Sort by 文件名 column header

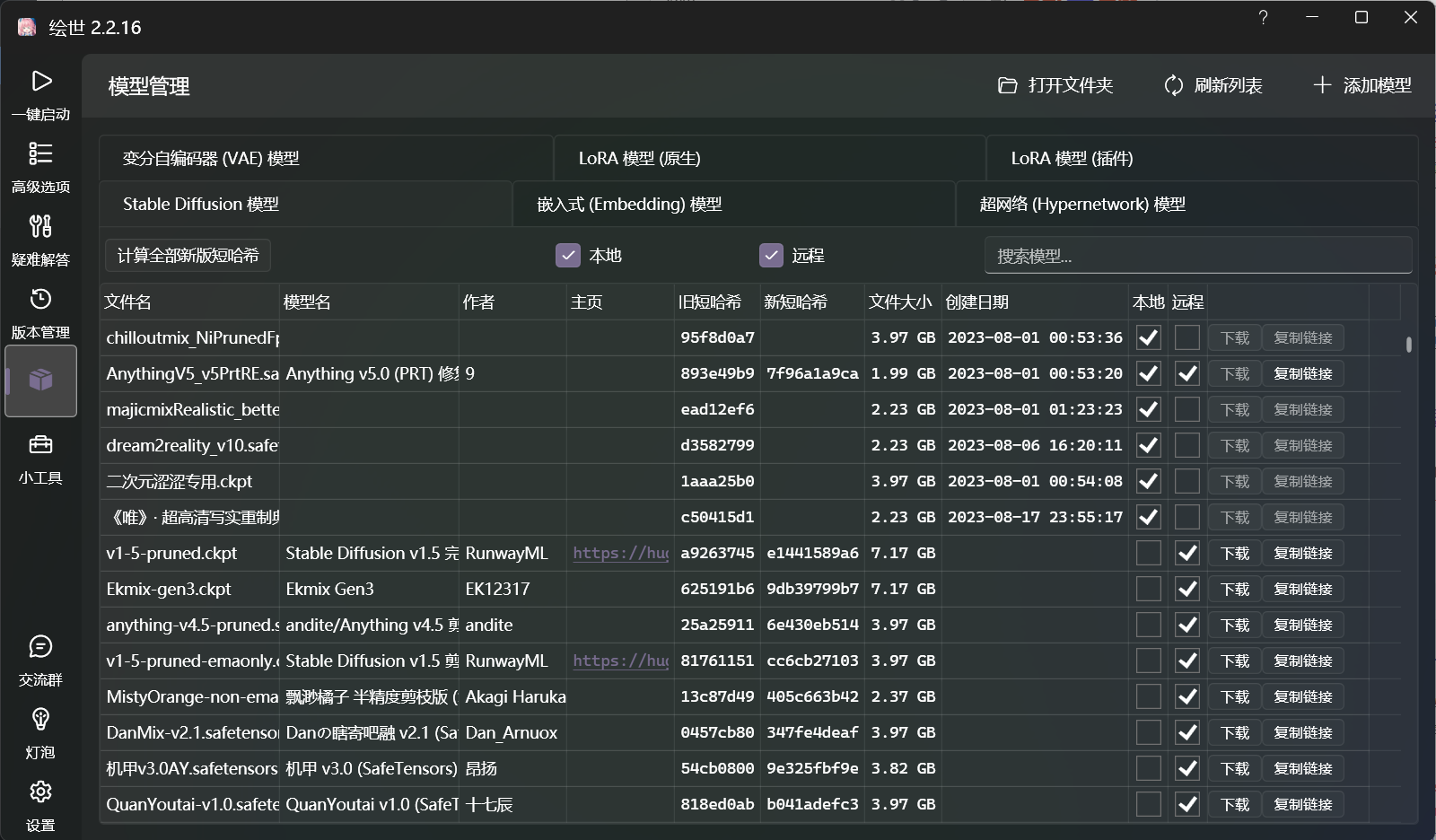(189, 302)
